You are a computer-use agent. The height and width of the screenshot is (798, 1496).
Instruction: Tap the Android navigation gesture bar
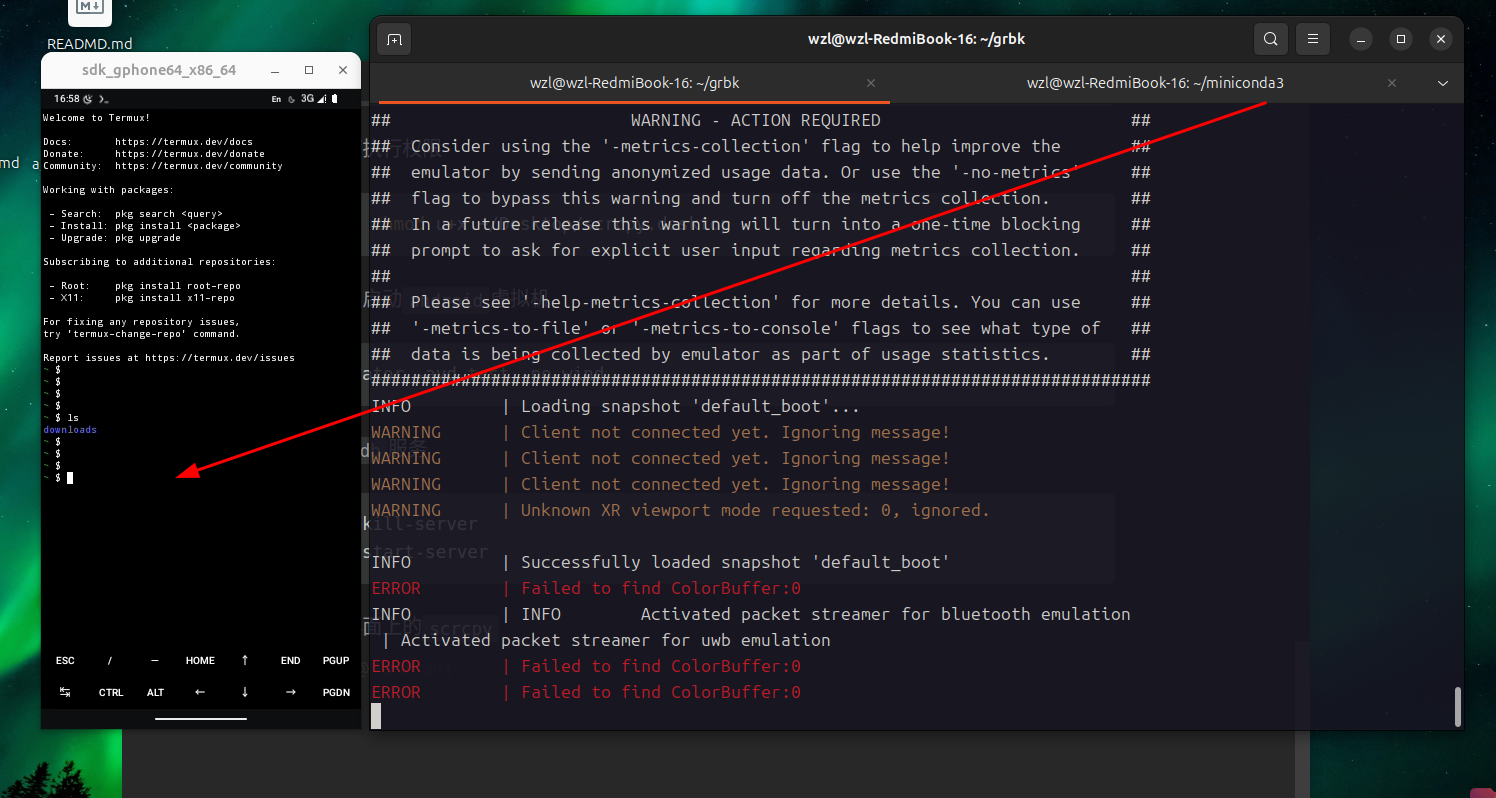(201, 718)
